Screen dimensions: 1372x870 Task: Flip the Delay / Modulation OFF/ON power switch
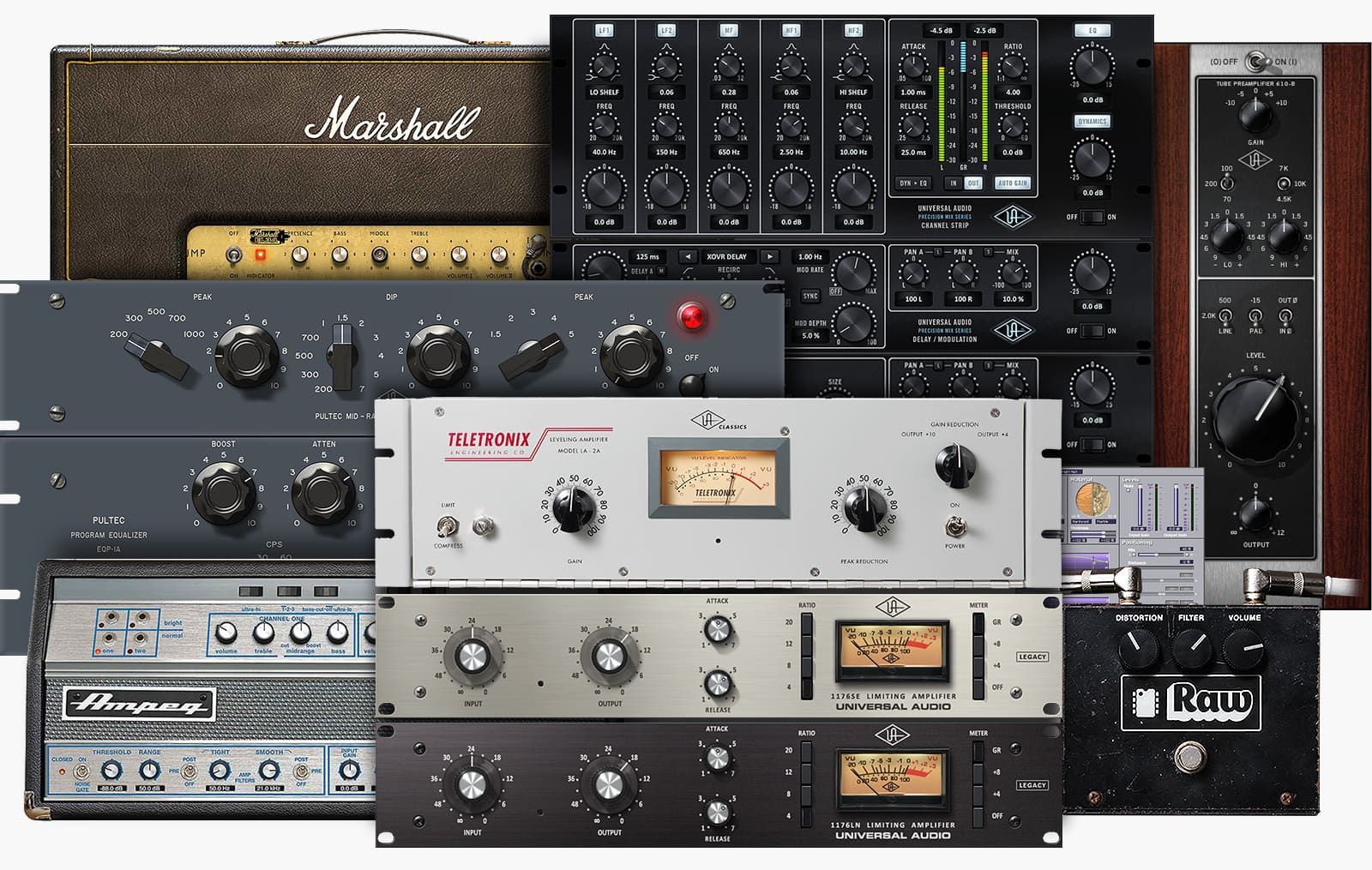click(1092, 330)
